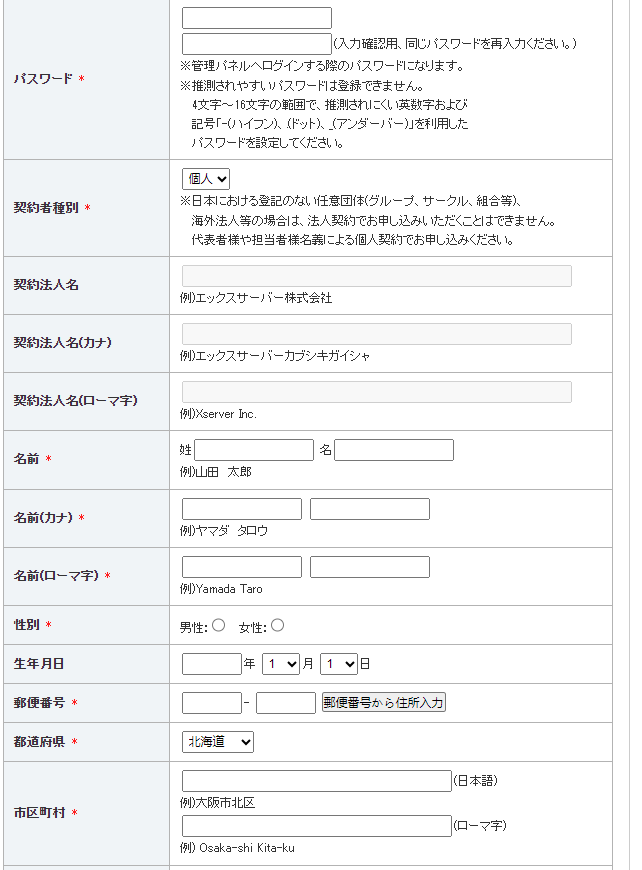Click the second 名前(ローマ字) input field
642x870 pixels.
tap(370, 567)
